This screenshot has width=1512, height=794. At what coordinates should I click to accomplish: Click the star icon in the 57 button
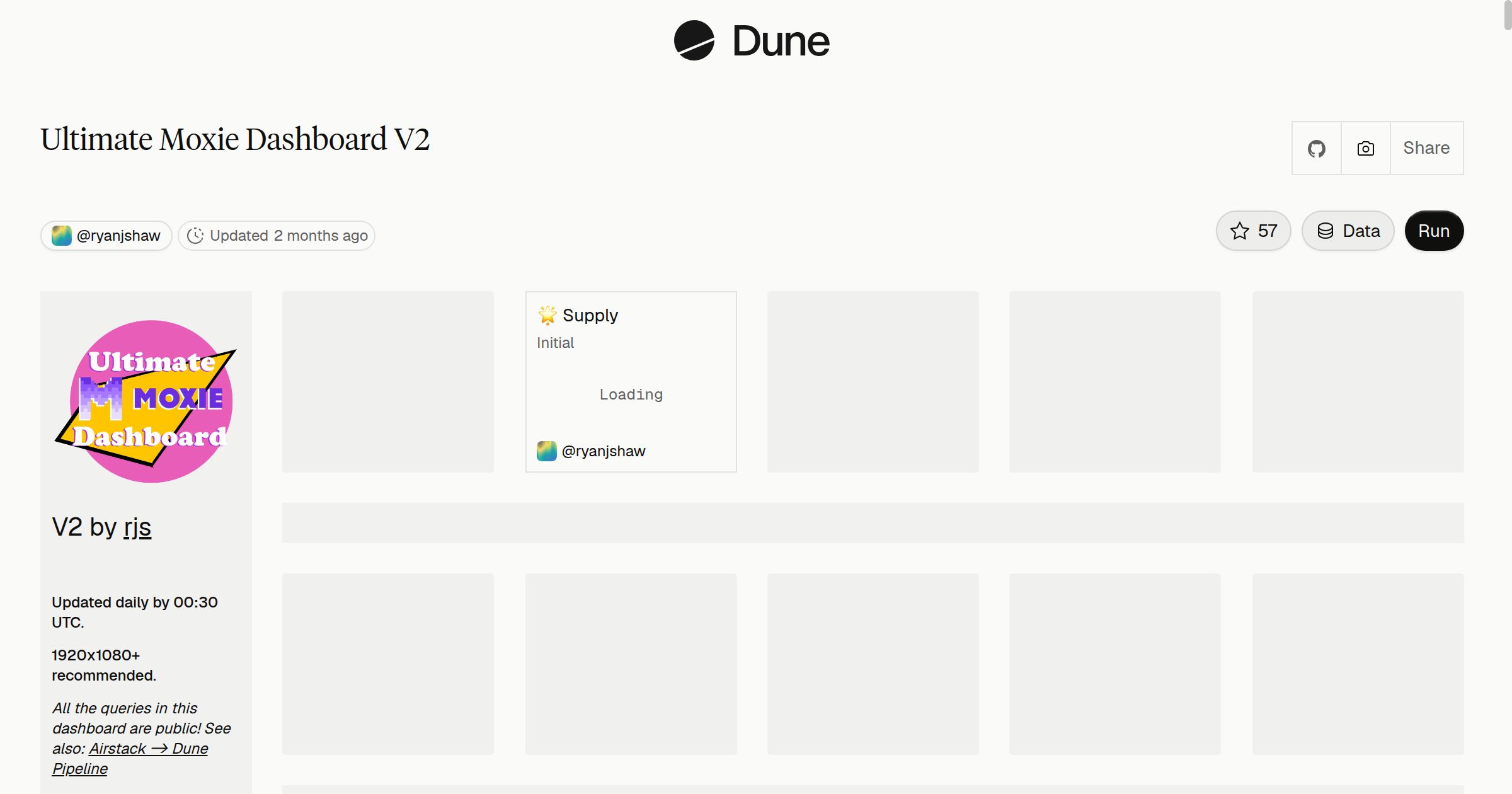coord(1239,231)
